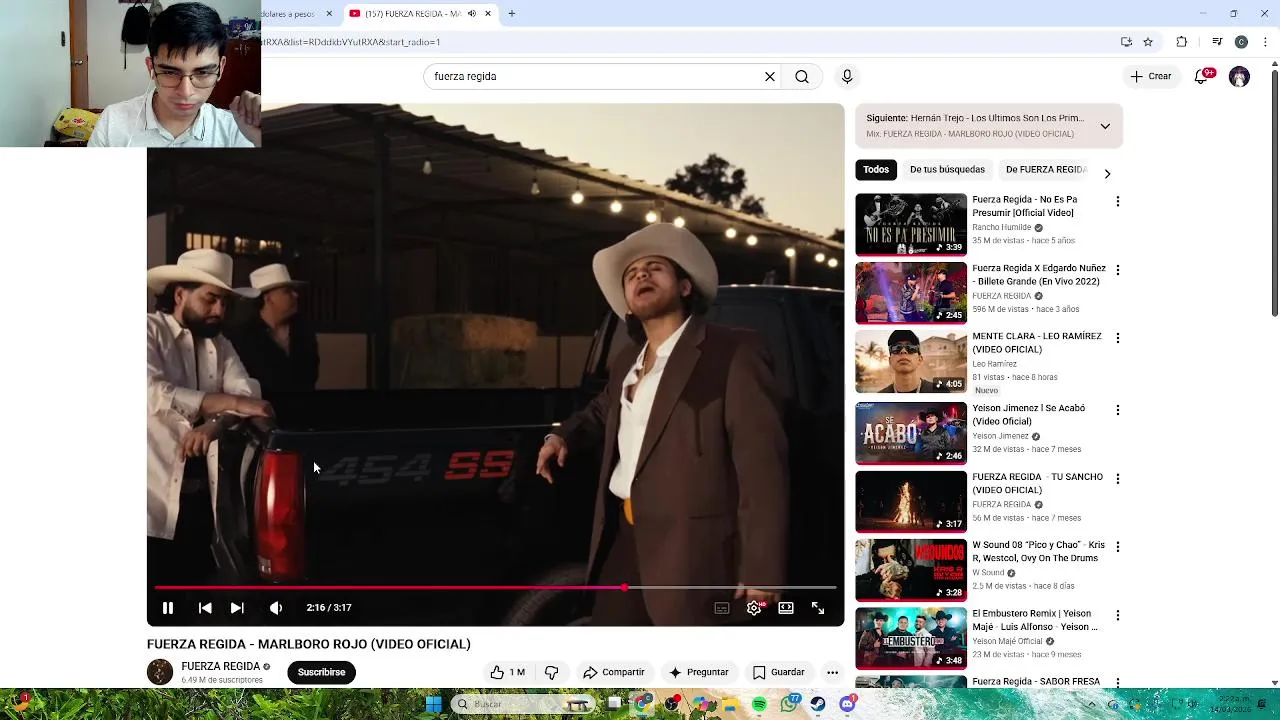Image resolution: width=1280 pixels, height=720 pixels.
Task: Start voice search with the microphone
Action: click(x=847, y=76)
